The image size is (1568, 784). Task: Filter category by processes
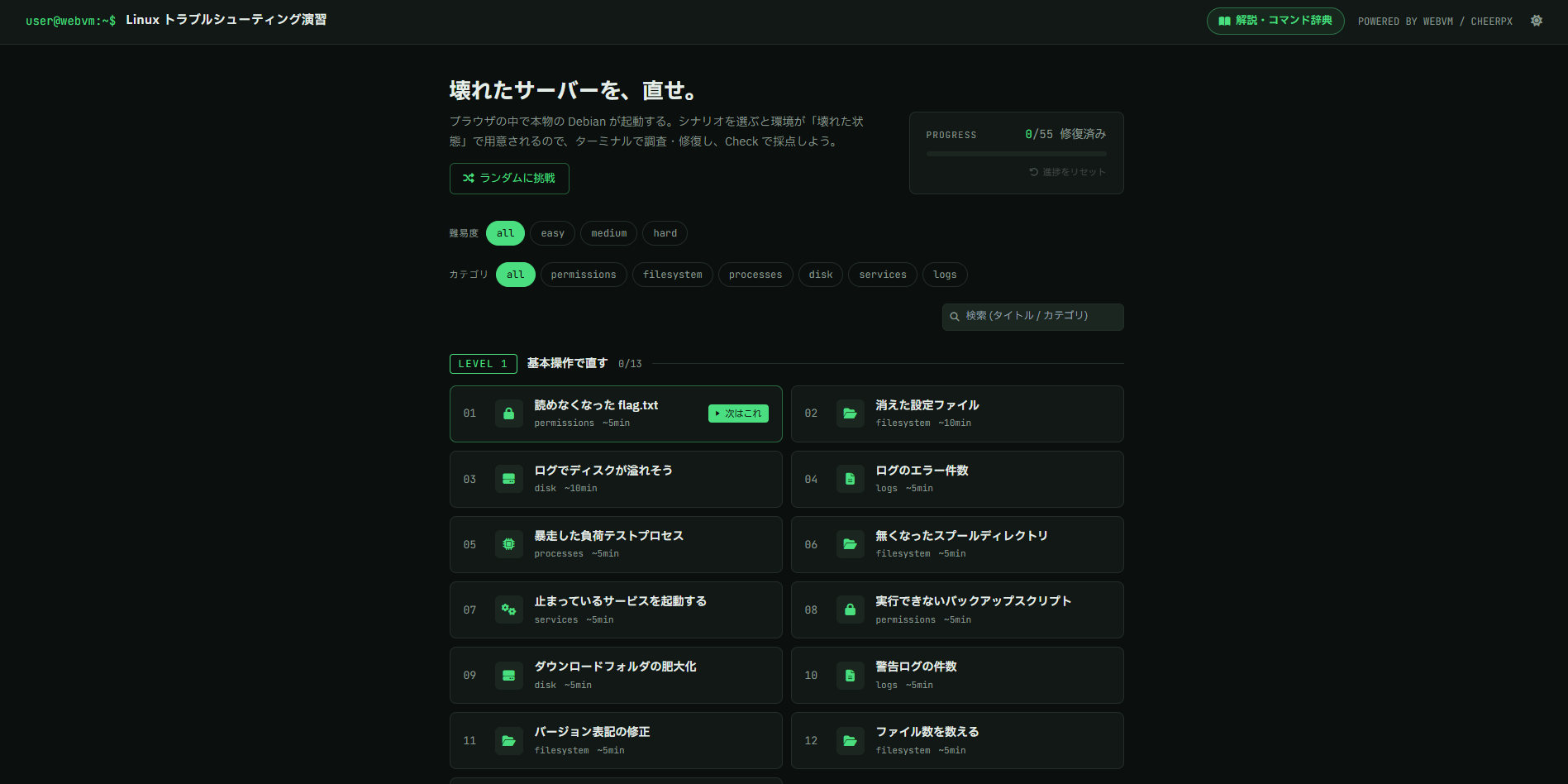pos(755,275)
